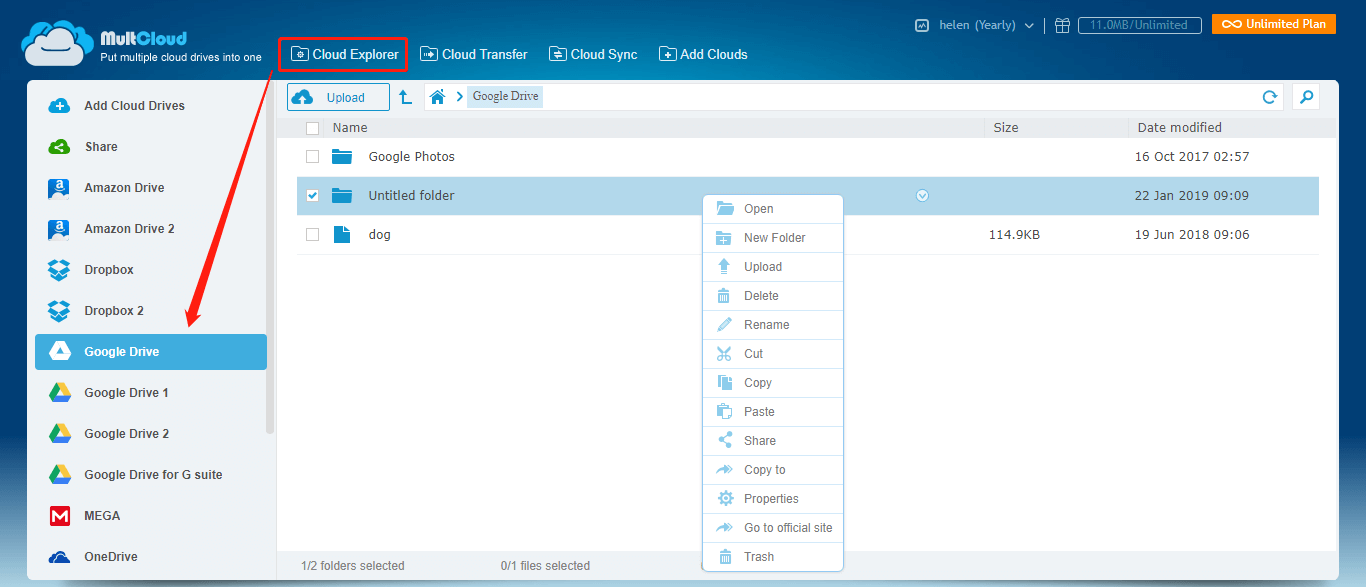This screenshot has height=587, width=1366.
Task: Check the Google Photos folder checkbox
Action: 312,157
